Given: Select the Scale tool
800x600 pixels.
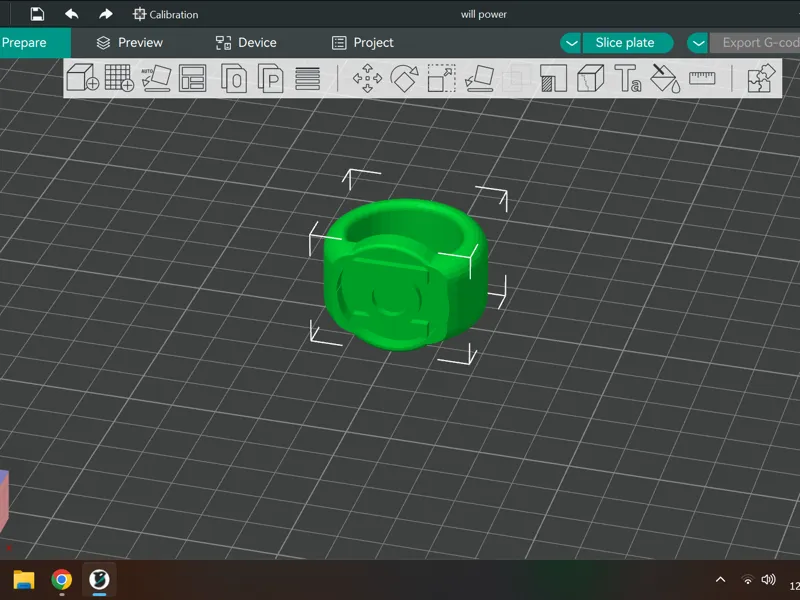Looking at the screenshot, I should (441, 78).
